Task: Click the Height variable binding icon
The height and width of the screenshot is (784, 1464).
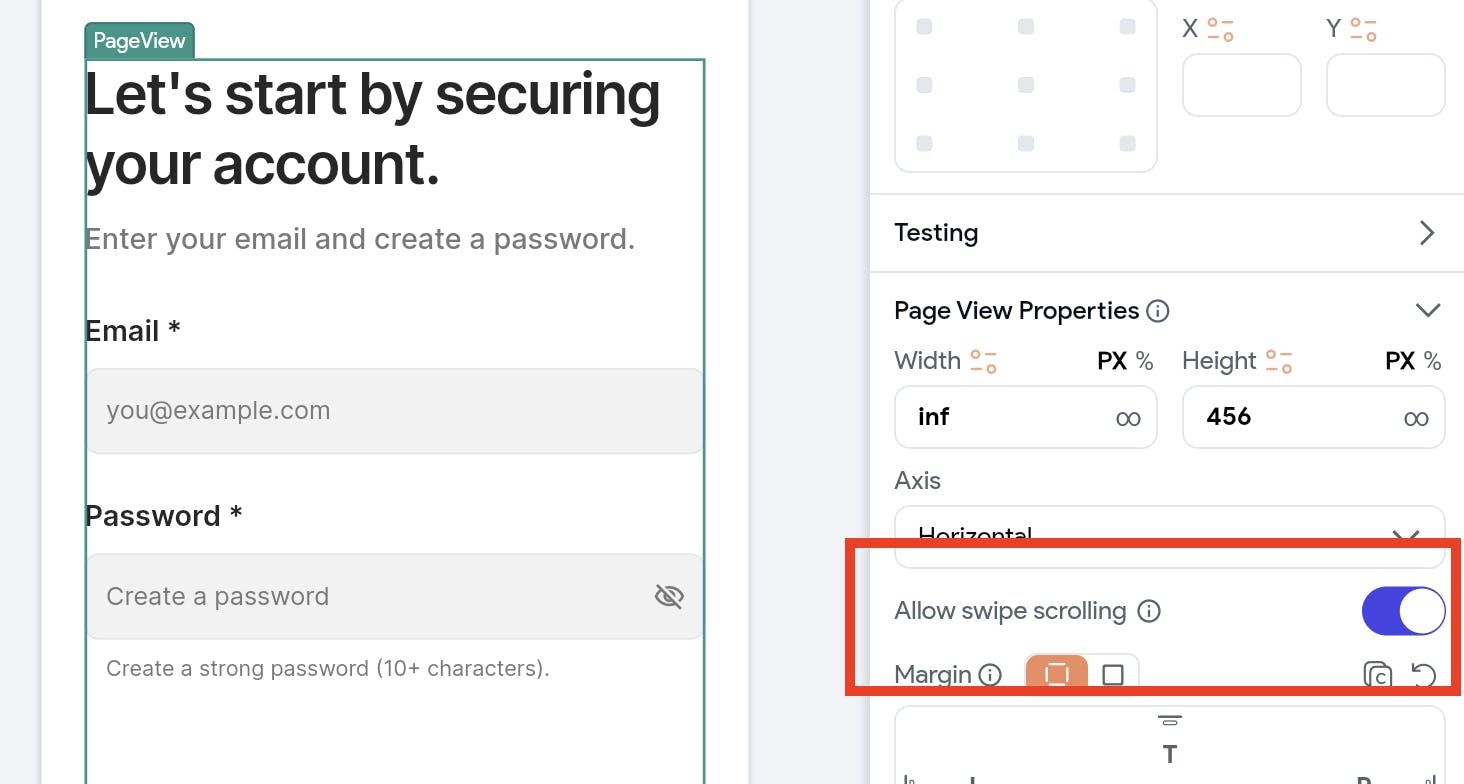Action: (1279, 361)
